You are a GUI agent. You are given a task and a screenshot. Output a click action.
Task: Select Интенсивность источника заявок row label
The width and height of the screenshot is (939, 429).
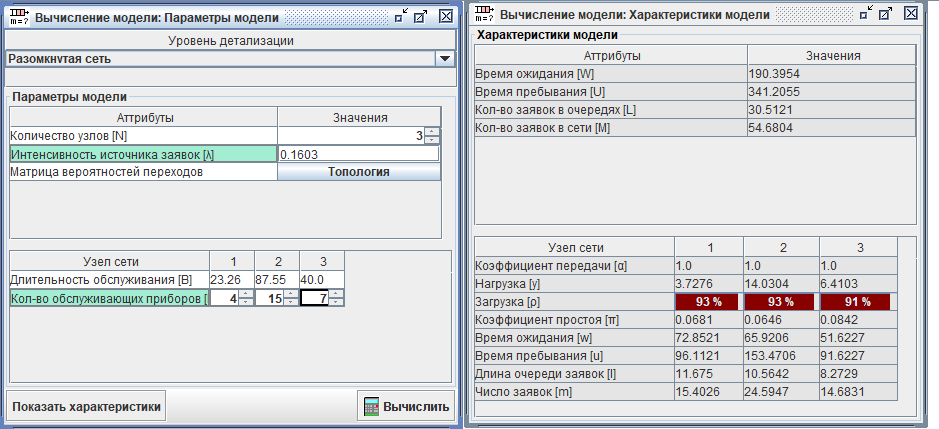click(x=144, y=154)
